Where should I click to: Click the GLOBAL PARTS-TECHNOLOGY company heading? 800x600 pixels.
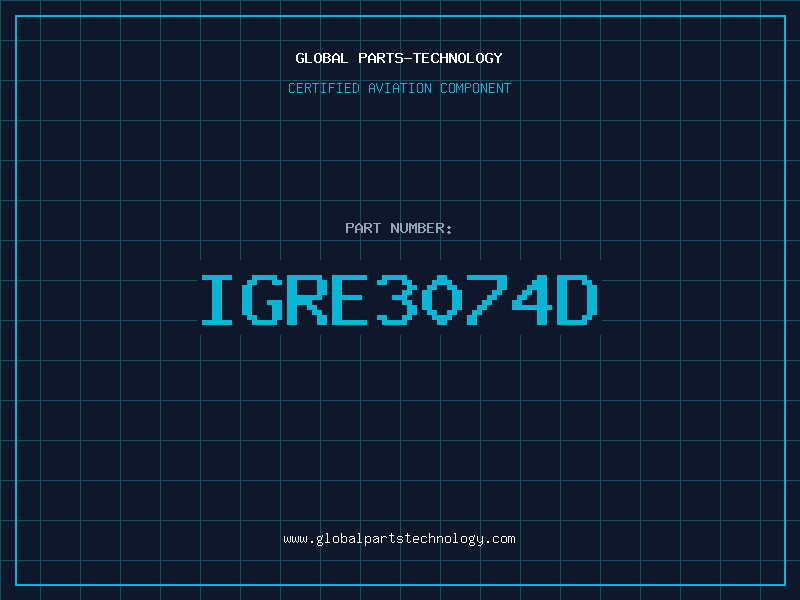pyautogui.click(x=399, y=58)
